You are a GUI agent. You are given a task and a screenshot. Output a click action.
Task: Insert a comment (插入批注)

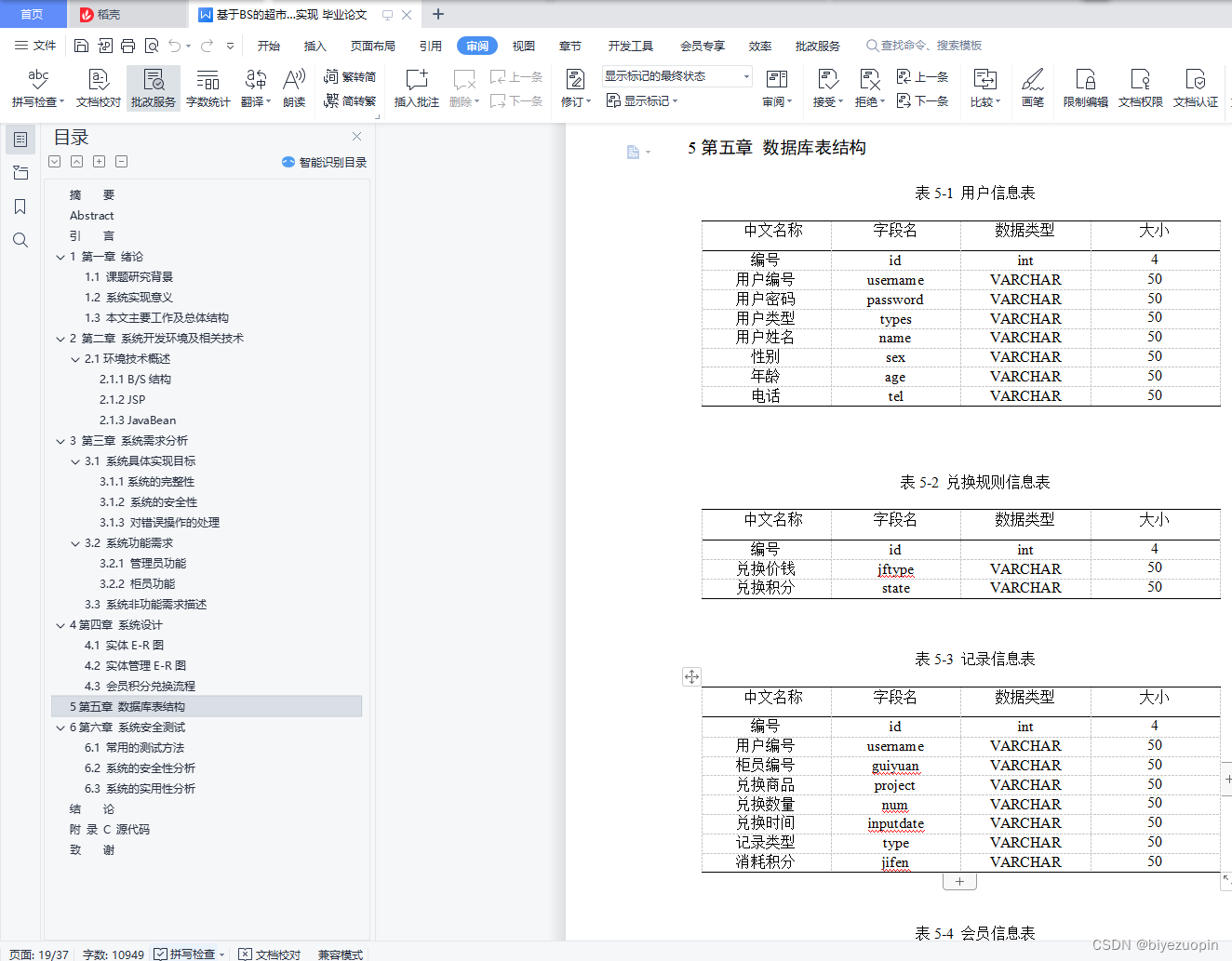pos(417,88)
